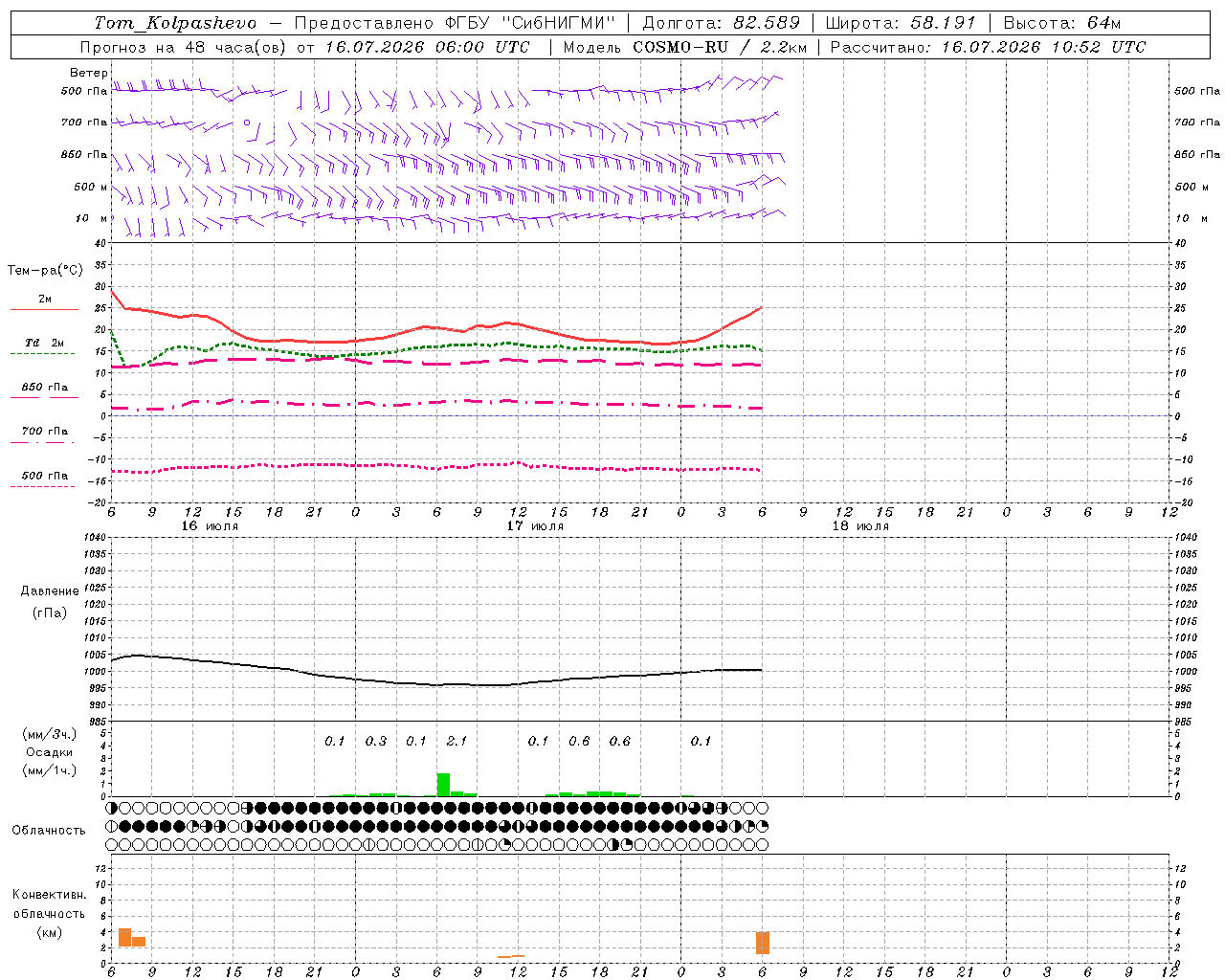This screenshot has height=980, width=1225.
Task: Click the tall green precipitation bar
Action: click(x=443, y=785)
